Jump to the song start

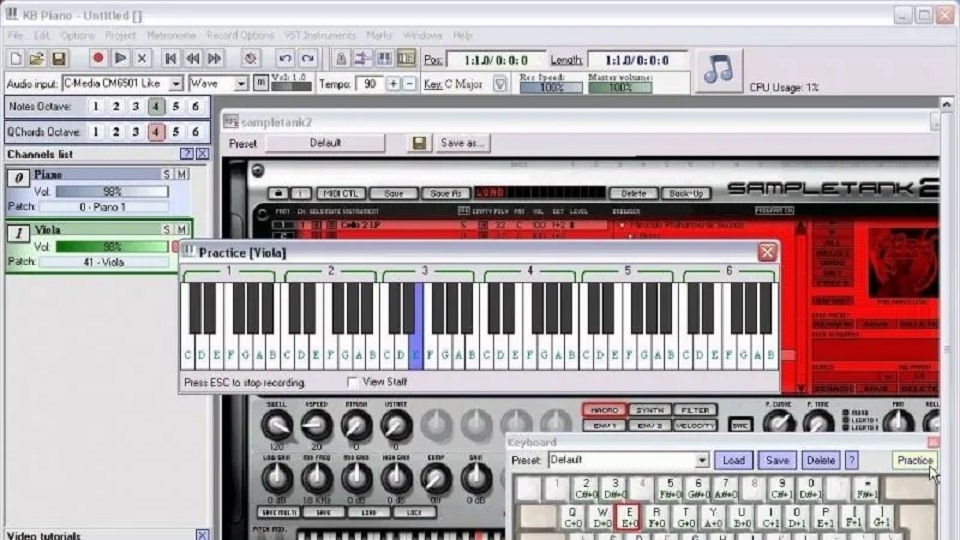[x=171, y=58]
